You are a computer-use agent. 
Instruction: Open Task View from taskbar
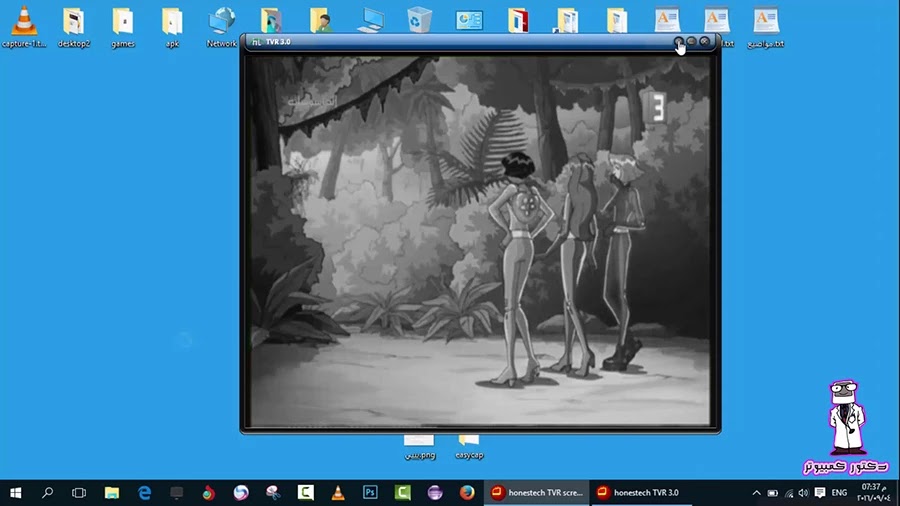click(x=79, y=493)
